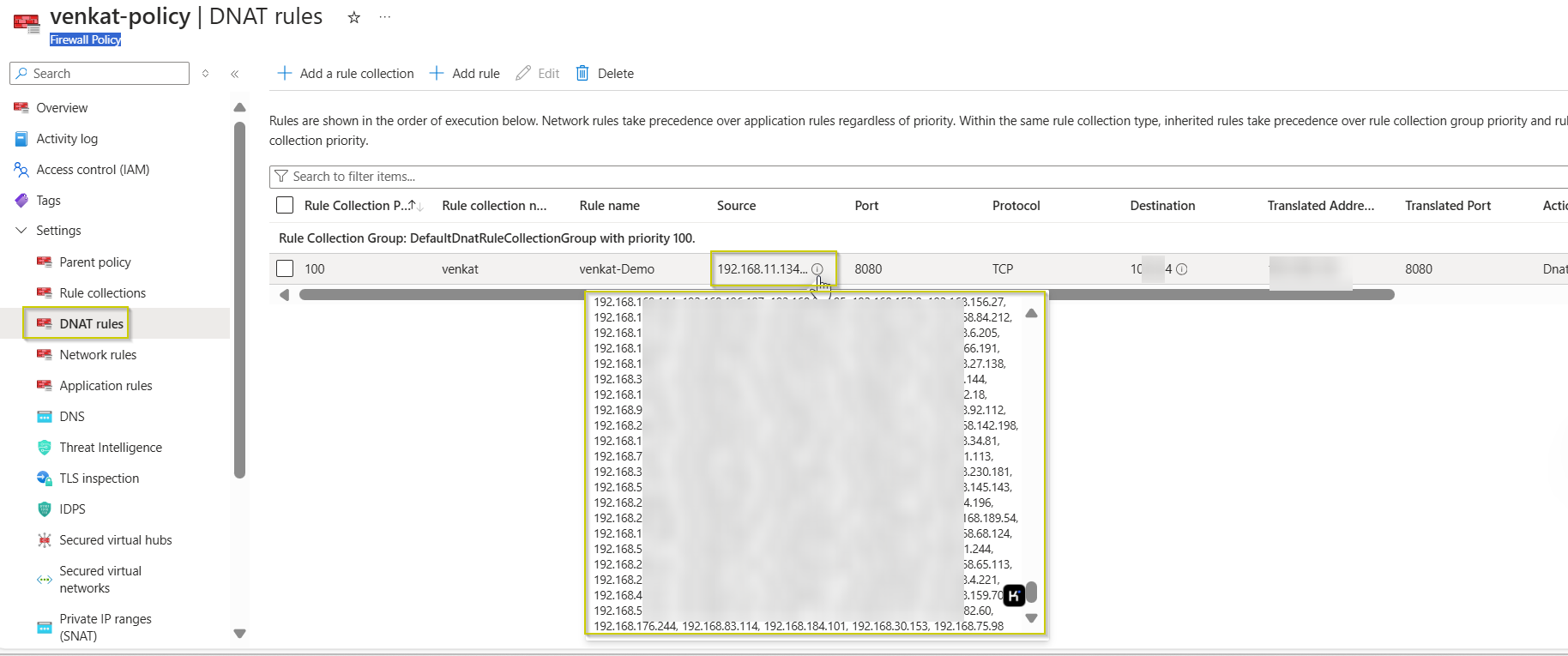Open TLS inspection settings
The height and width of the screenshot is (656, 1568).
pyautogui.click(x=99, y=478)
